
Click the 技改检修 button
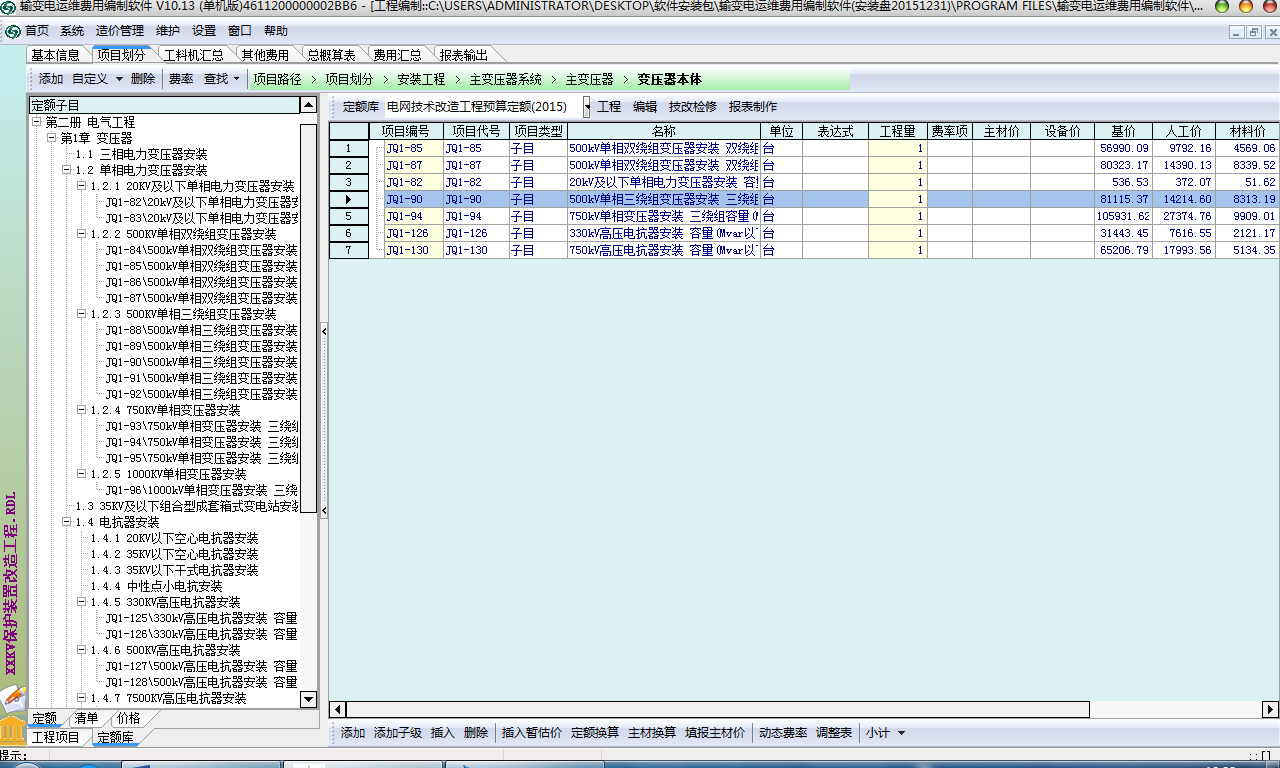pos(692,107)
